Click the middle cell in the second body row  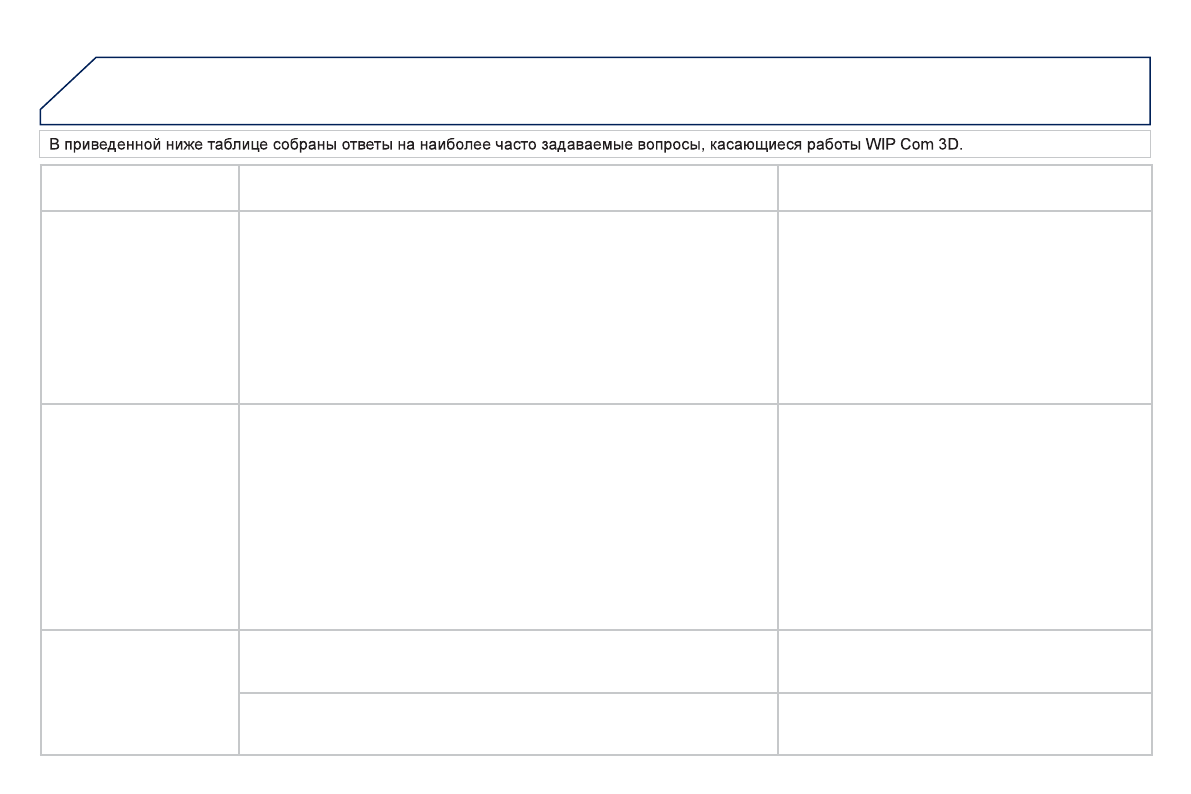[508, 516]
